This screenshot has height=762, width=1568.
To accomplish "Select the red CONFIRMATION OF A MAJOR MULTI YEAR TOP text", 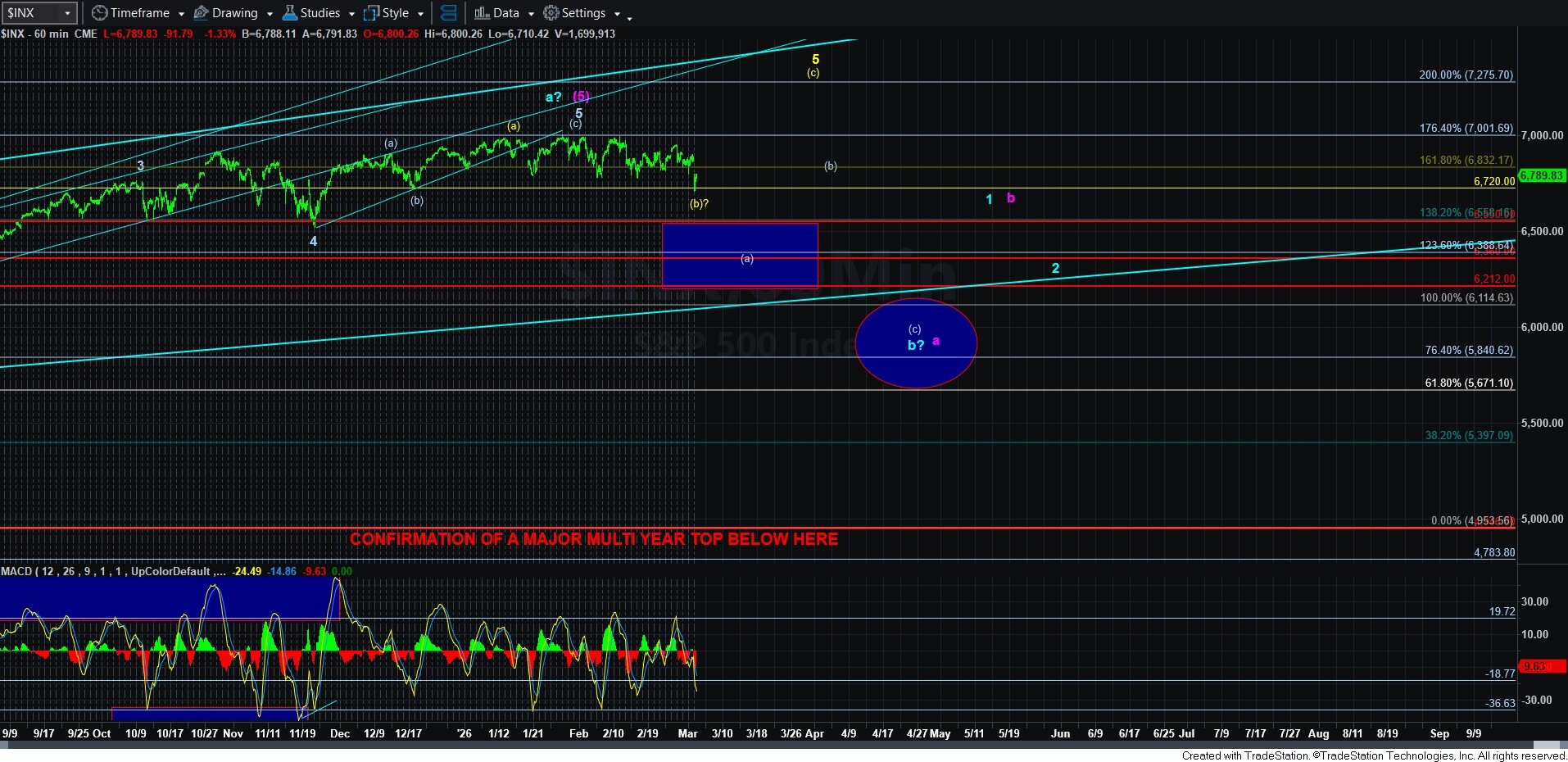I will pos(593,538).
